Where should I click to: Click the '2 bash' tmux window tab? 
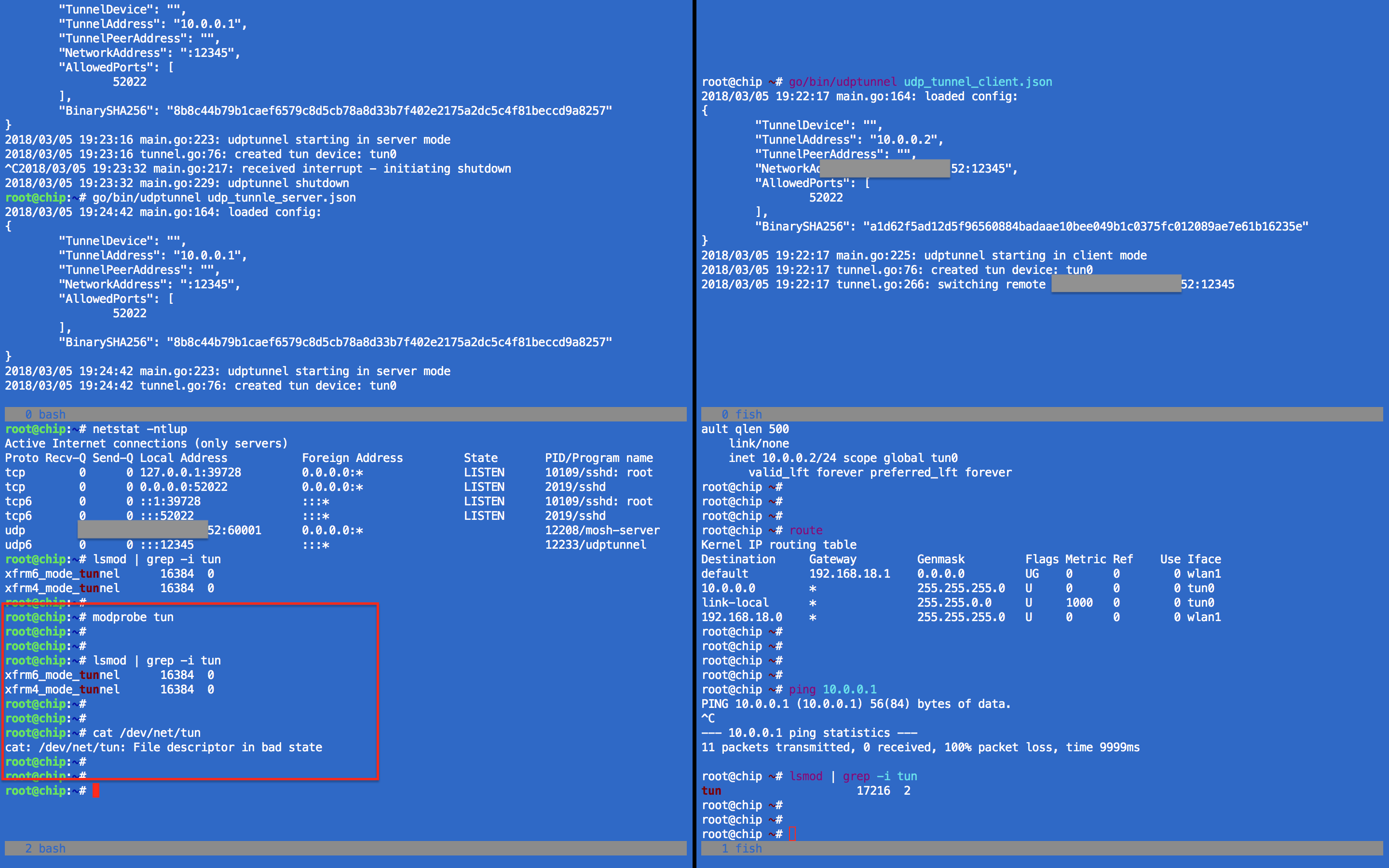pos(45,848)
